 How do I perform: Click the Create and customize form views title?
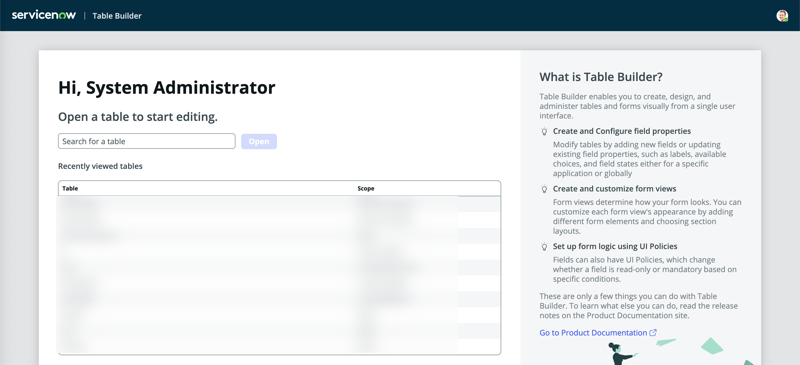click(614, 189)
